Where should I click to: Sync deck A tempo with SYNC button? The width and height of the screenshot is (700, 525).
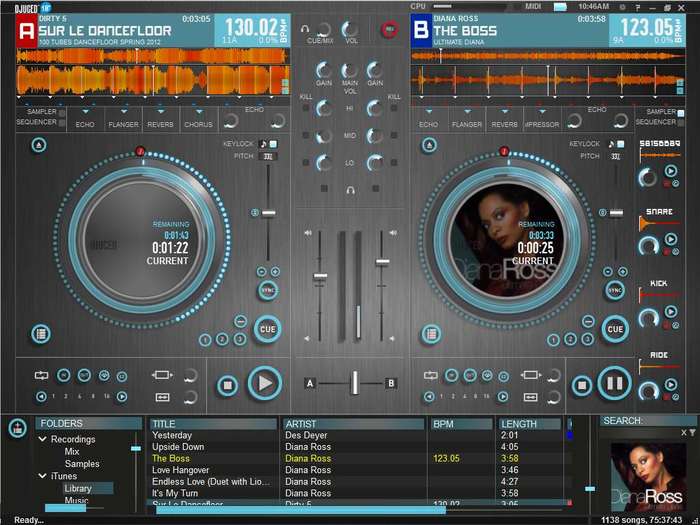pos(268,291)
